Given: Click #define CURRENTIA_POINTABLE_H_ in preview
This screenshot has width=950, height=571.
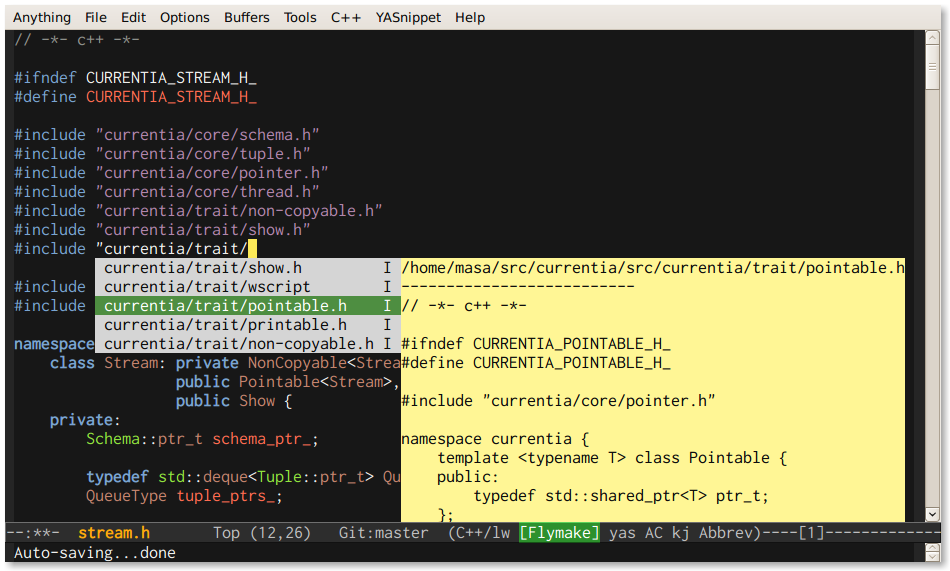Looking at the screenshot, I should [x=536, y=363].
